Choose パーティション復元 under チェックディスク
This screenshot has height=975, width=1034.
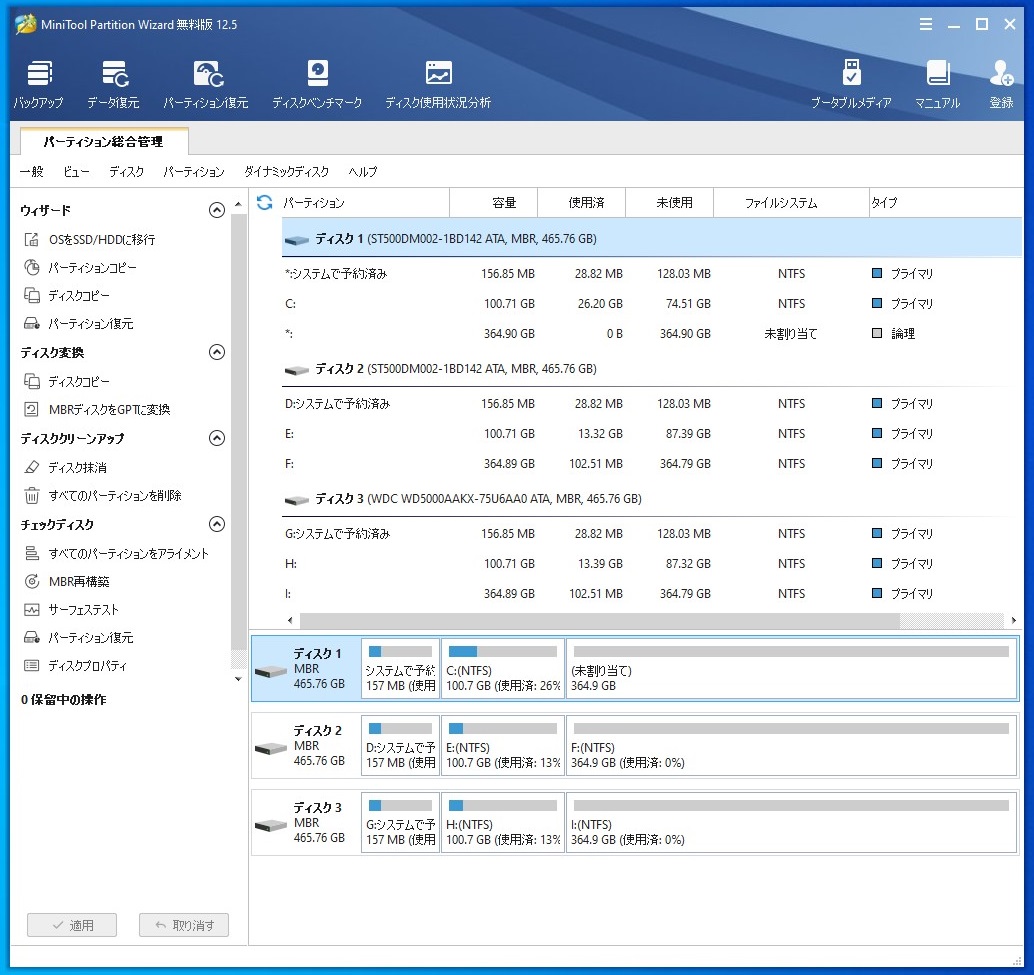78,637
